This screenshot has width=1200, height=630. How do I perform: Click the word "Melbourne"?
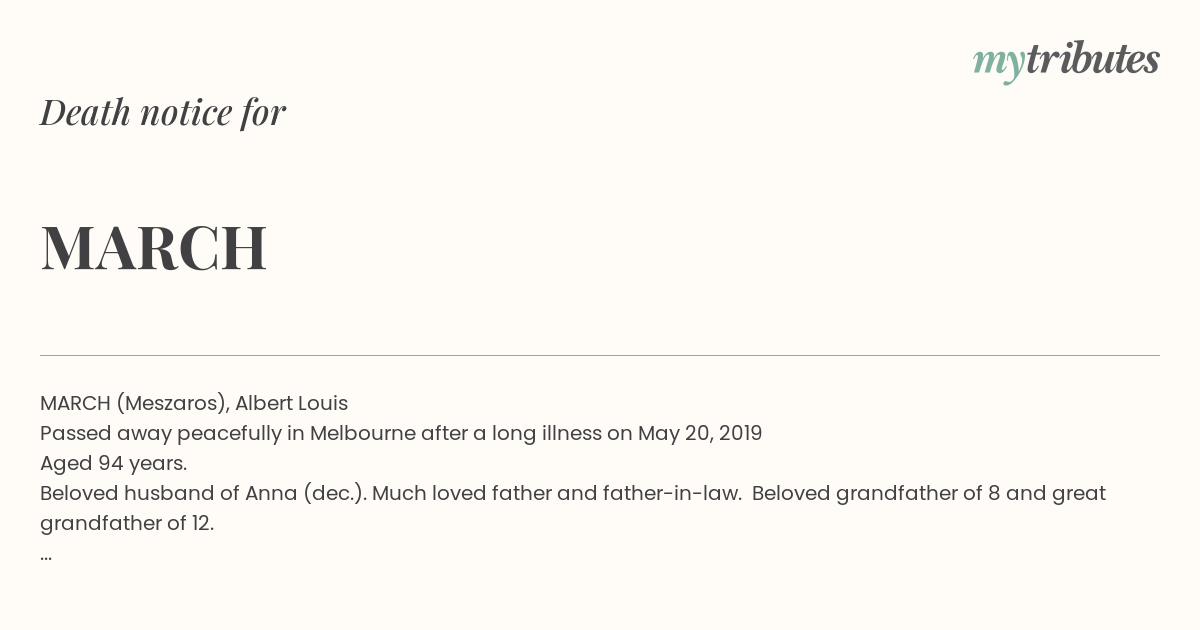[x=362, y=434]
